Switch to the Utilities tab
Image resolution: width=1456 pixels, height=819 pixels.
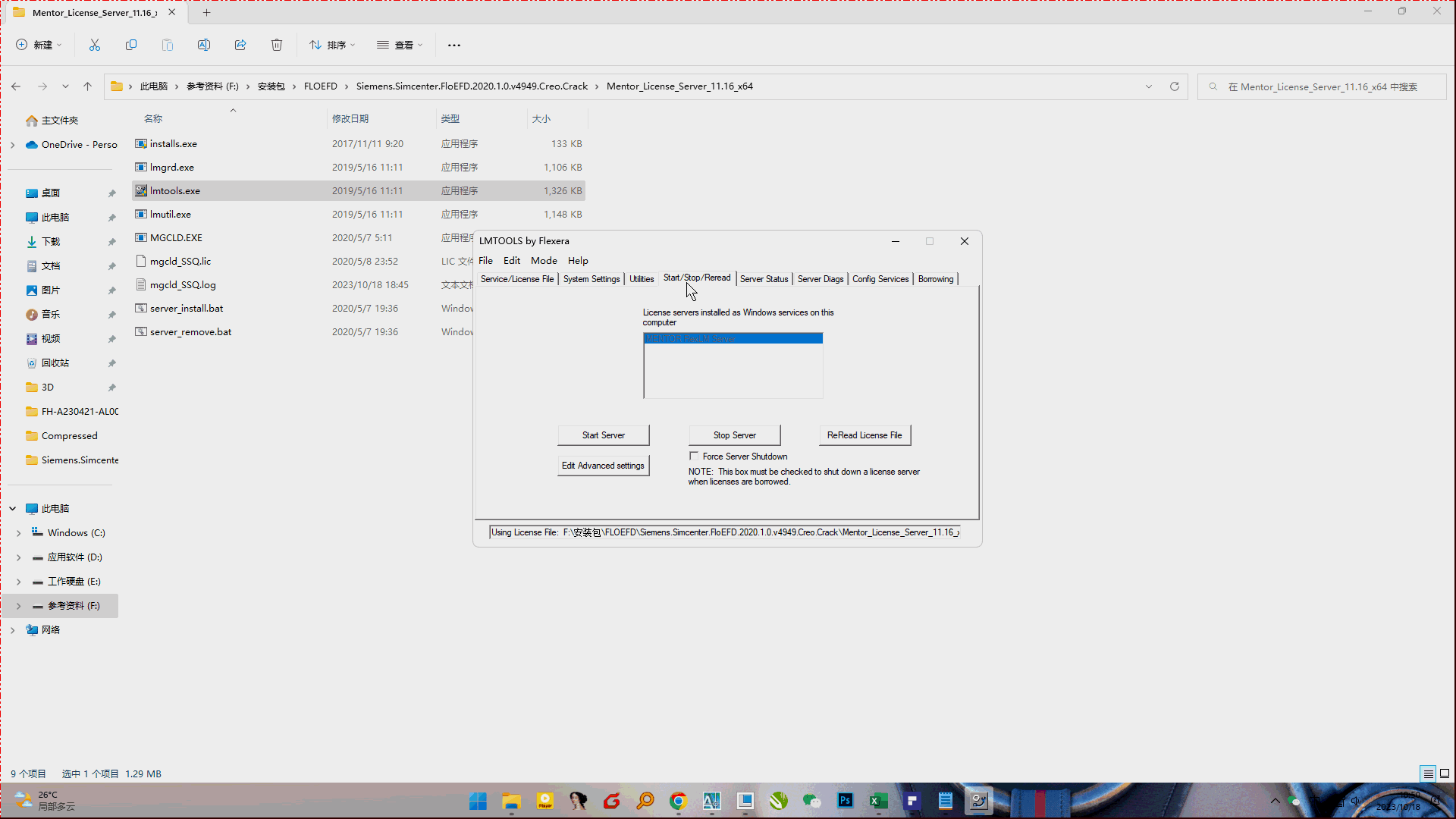point(642,279)
